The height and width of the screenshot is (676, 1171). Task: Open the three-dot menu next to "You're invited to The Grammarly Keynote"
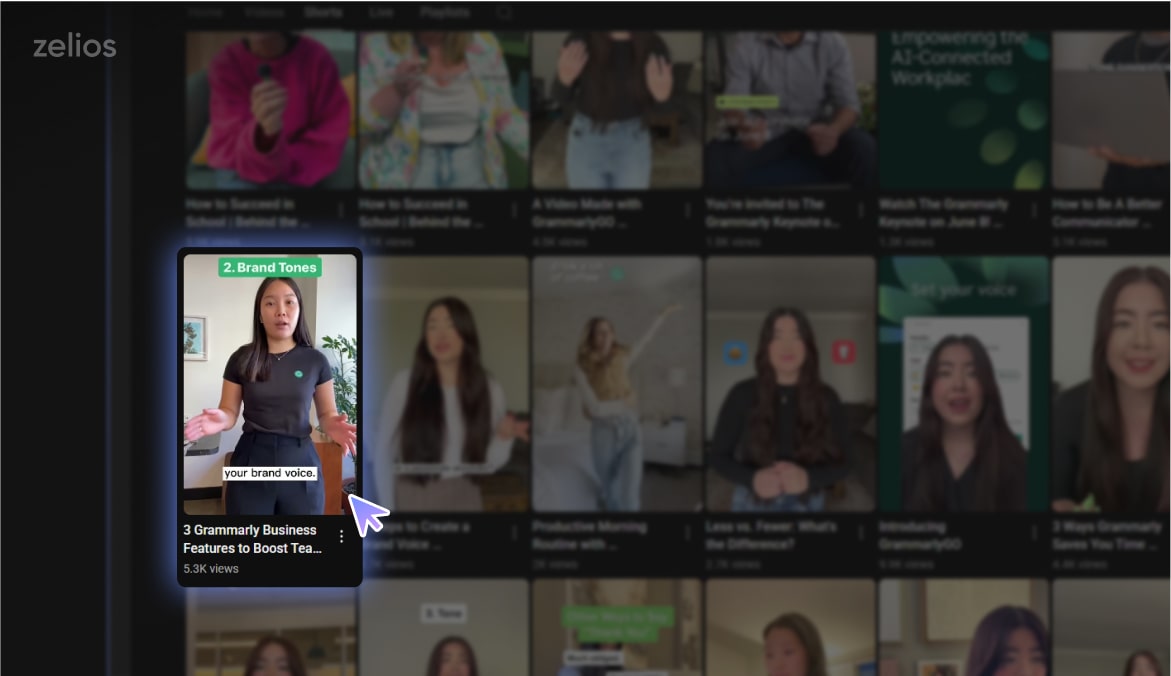863,210
